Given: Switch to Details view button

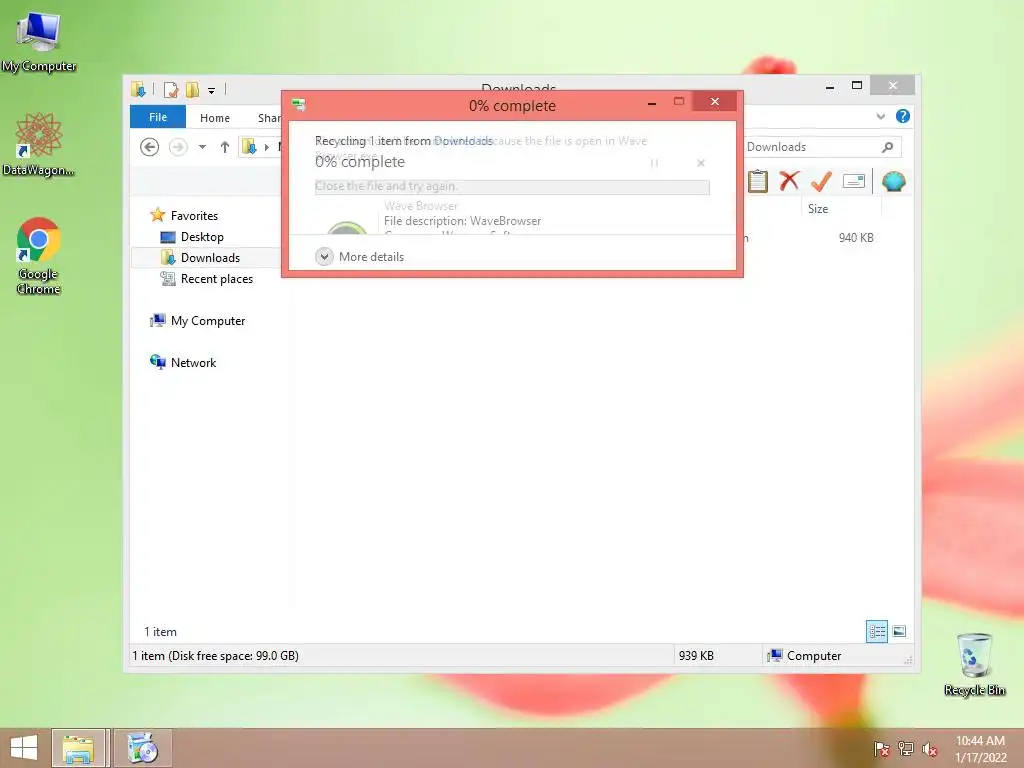Looking at the screenshot, I should point(876,631).
